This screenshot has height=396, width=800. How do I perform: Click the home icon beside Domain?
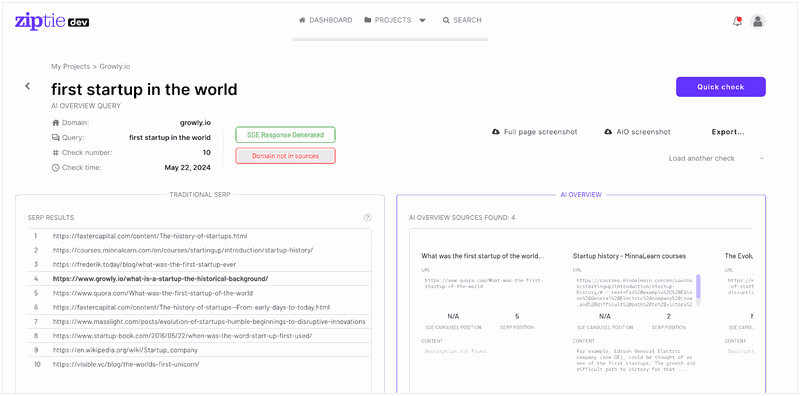point(56,123)
